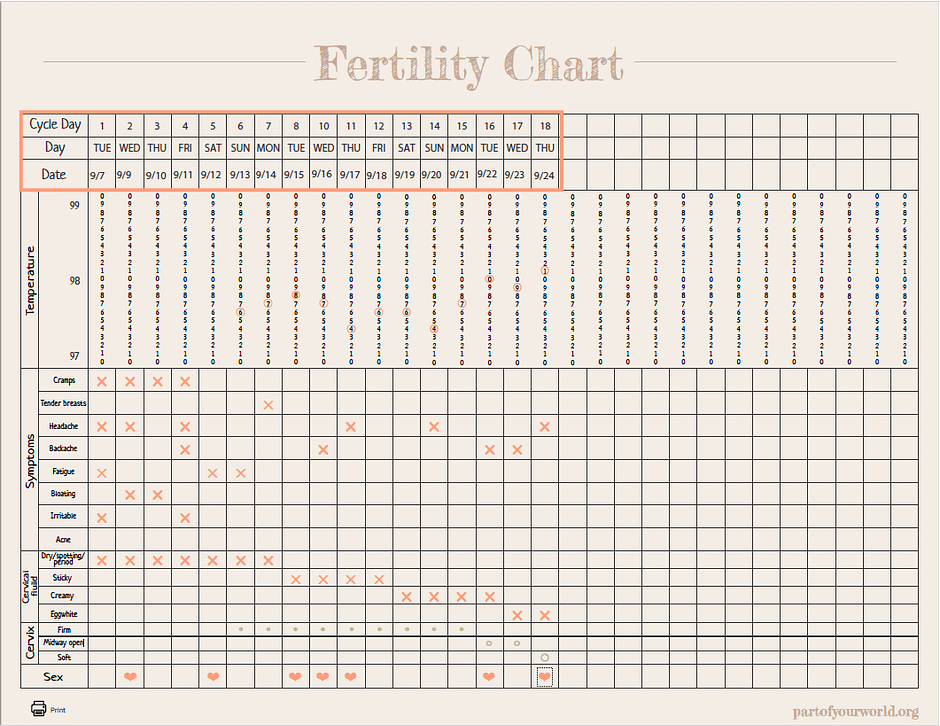Screen dimensions: 940x726
Task: Uncheck the Irritable mark on cycle day 4
Action: [x=185, y=518]
